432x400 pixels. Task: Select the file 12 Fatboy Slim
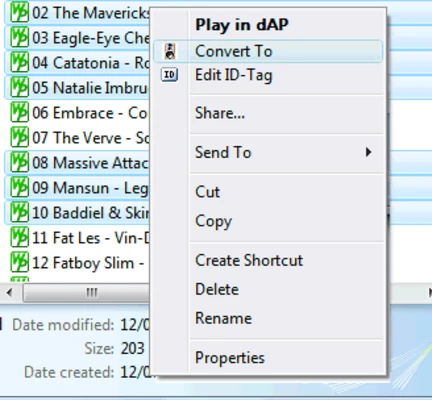88,263
